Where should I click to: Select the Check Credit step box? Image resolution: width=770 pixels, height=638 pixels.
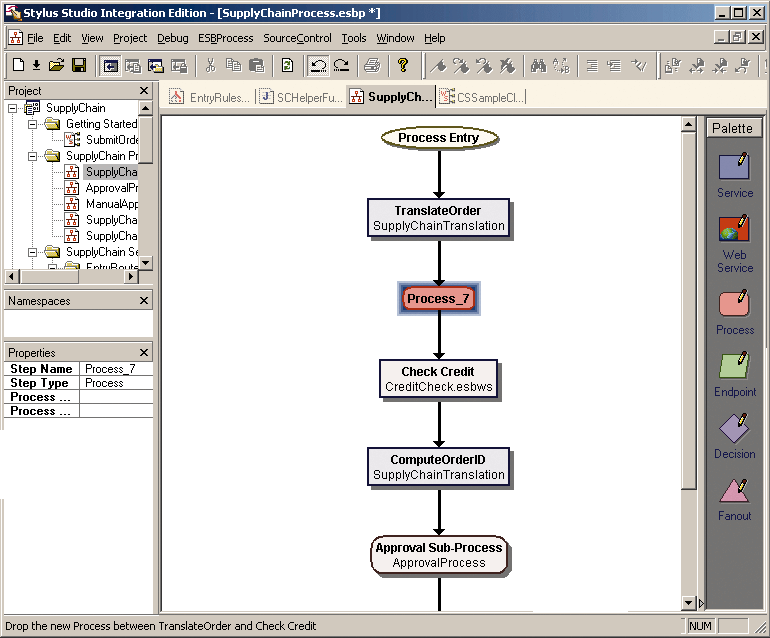coord(439,379)
